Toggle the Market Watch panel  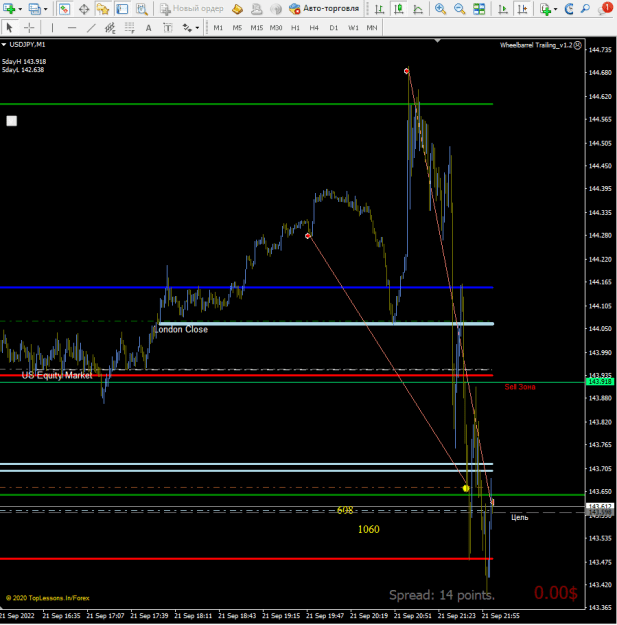[x=64, y=9]
